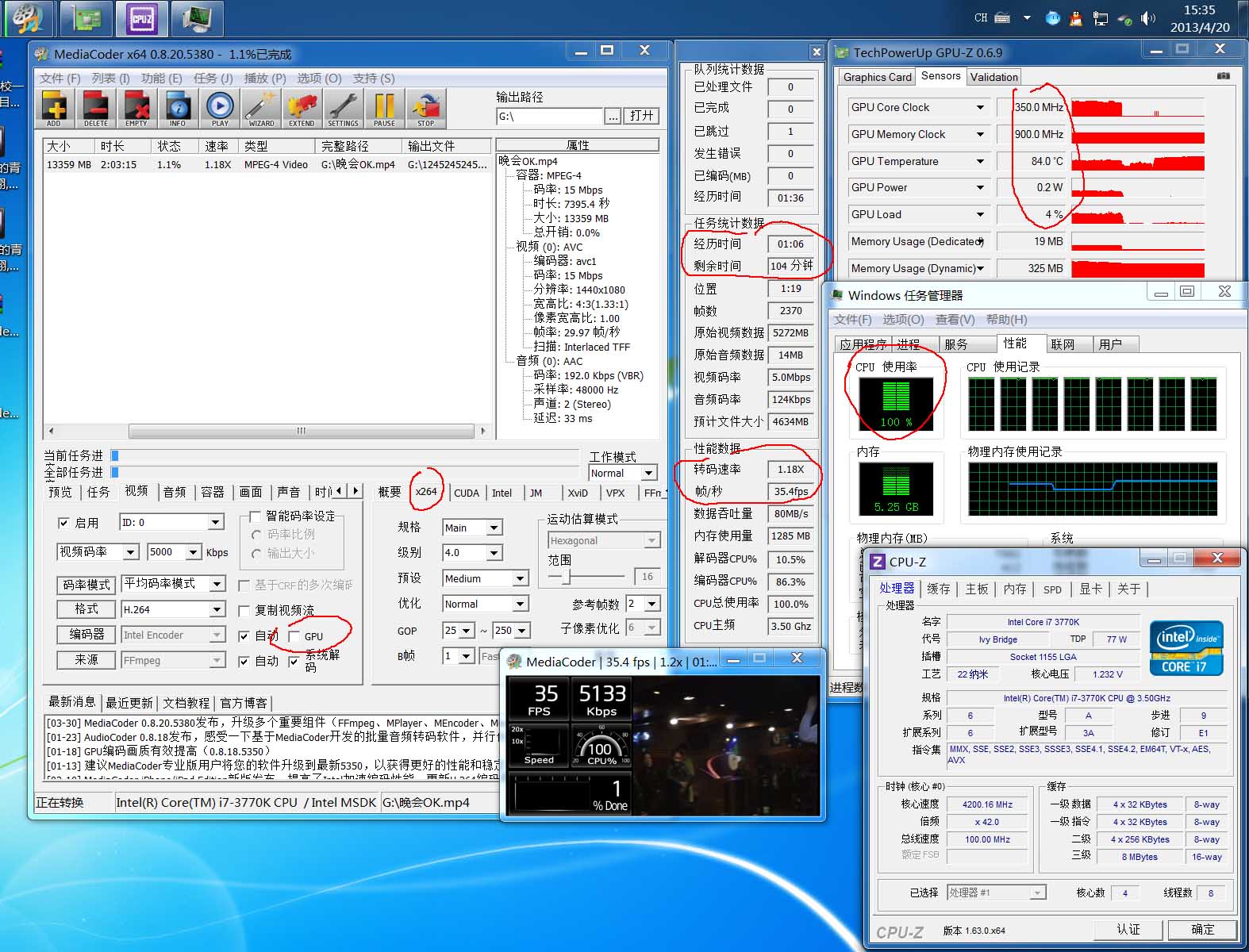Switch to the GPU-Z taskbar icon
The image size is (1249, 952).
coord(86,19)
